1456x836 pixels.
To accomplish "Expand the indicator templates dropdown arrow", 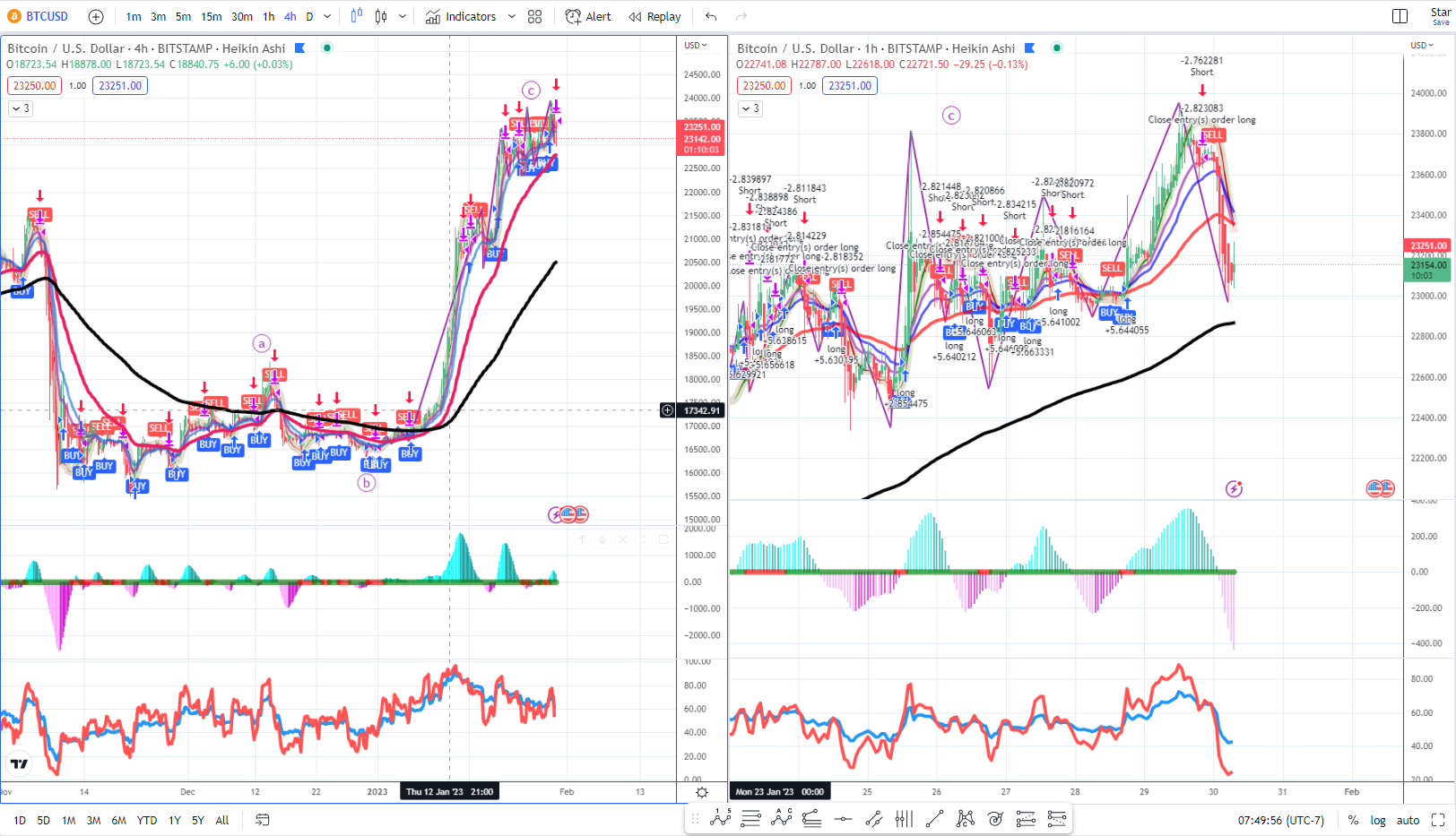I will click(512, 16).
